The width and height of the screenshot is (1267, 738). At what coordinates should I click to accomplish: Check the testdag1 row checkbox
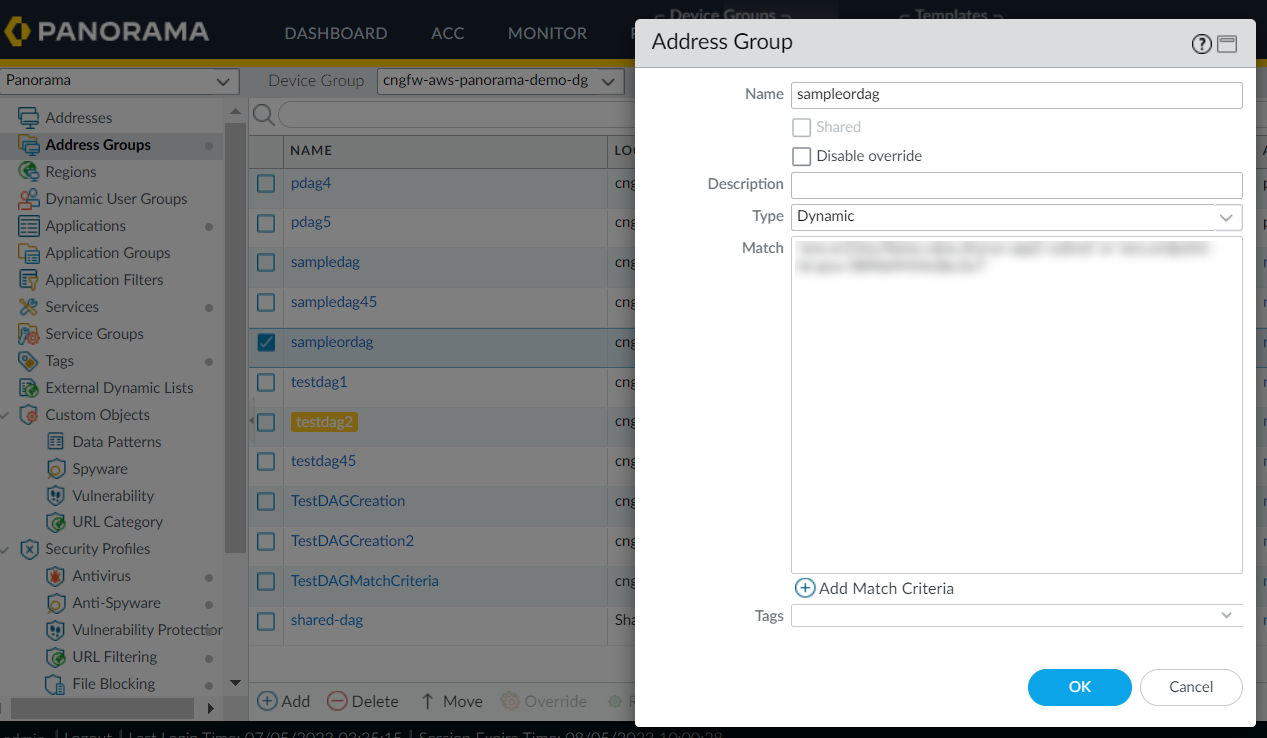click(x=266, y=382)
